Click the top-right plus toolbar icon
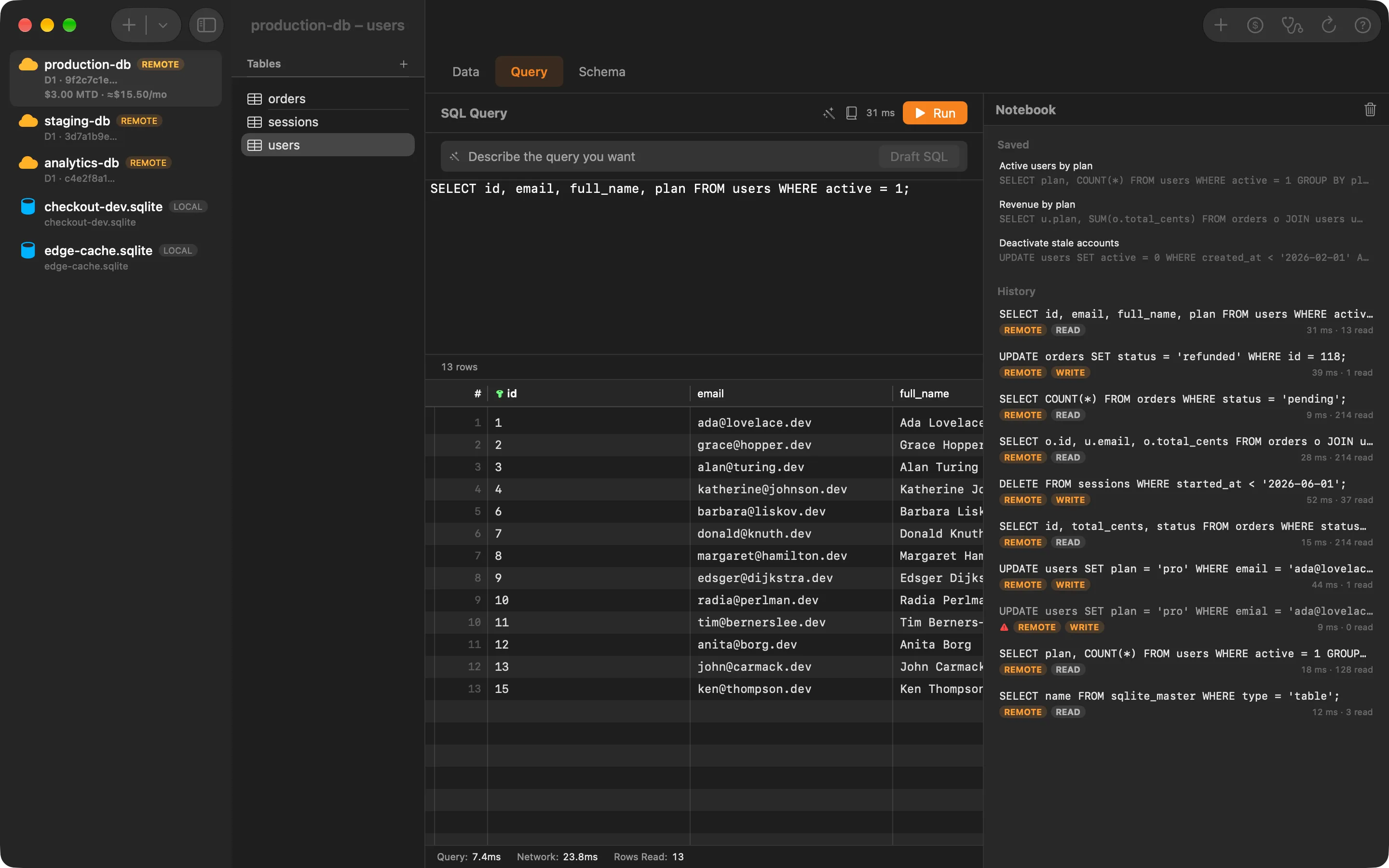The height and width of the screenshot is (868, 1389). pos(1221,25)
